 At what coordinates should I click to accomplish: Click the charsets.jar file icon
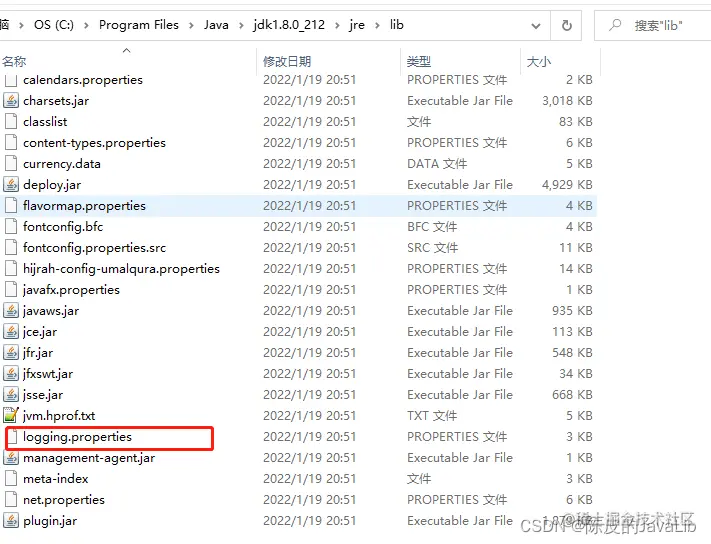11,100
